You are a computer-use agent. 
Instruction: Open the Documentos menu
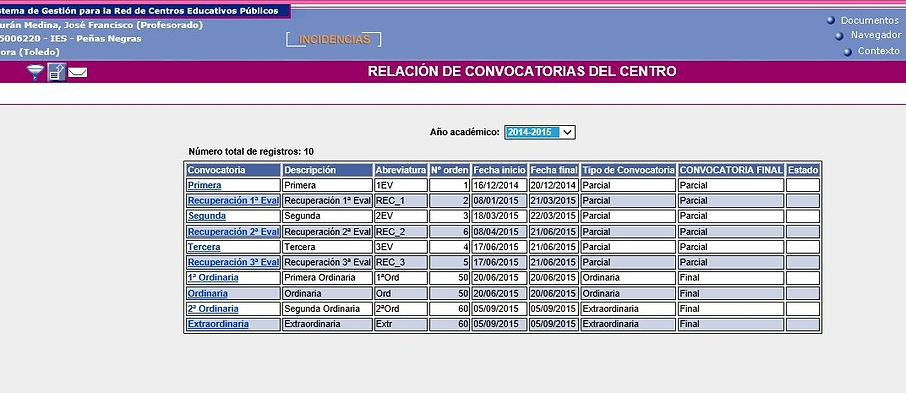870,20
